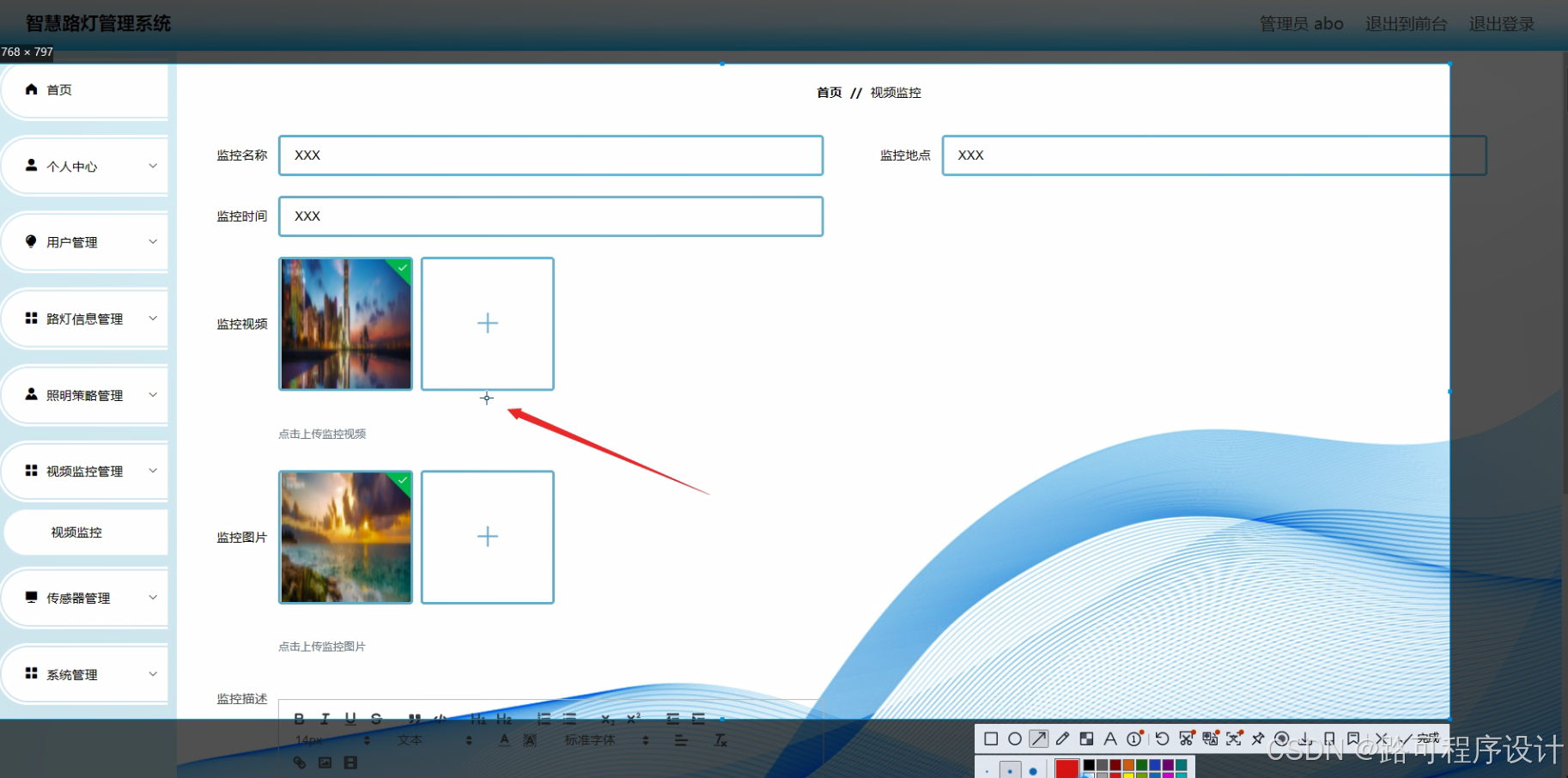Select the numbered marker tool
Viewport: 1568px width, 778px height.
(x=1134, y=738)
